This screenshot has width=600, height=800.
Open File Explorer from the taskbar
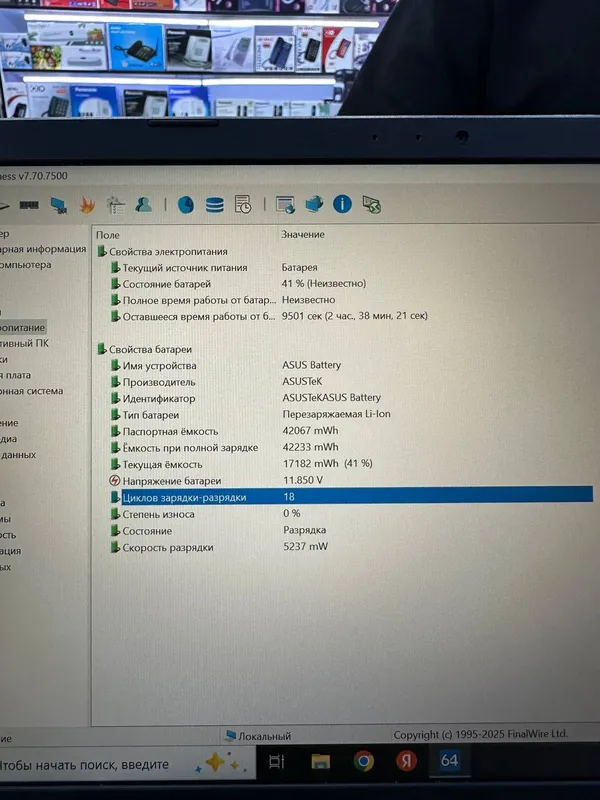[x=320, y=762]
